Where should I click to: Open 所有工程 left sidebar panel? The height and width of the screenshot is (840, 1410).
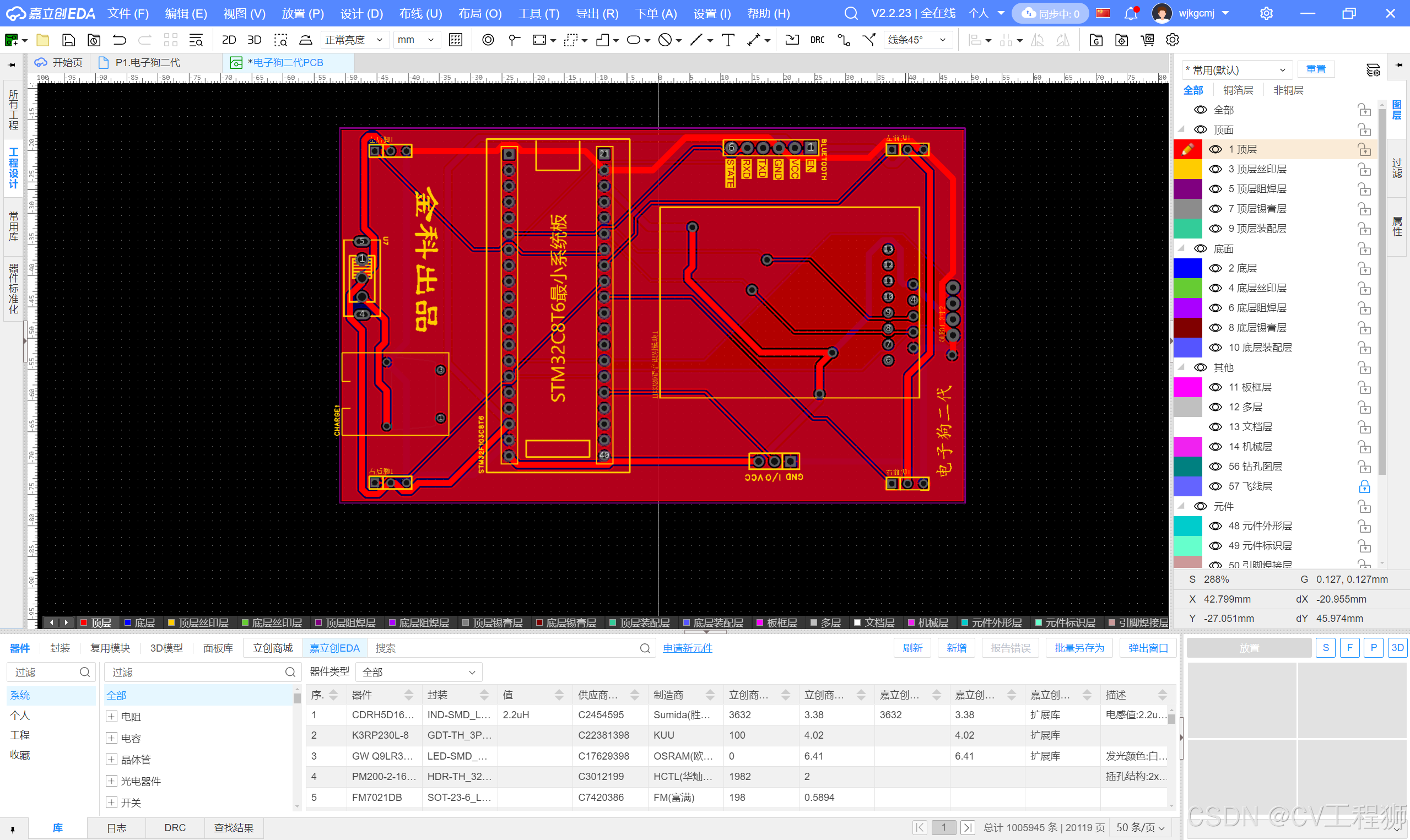click(x=14, y=109)
